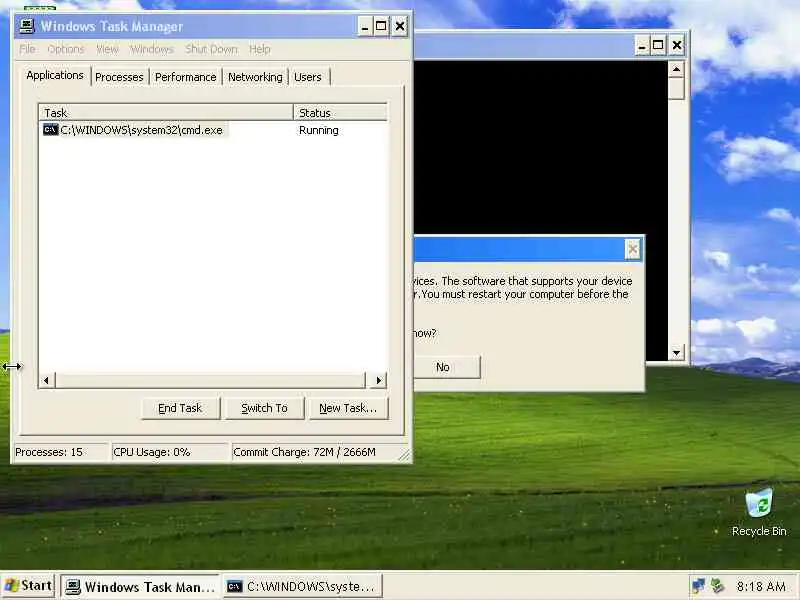The image size is (800, 600).
Task: Maximize the Windows Task Manager window
Action: click(381, 26)
